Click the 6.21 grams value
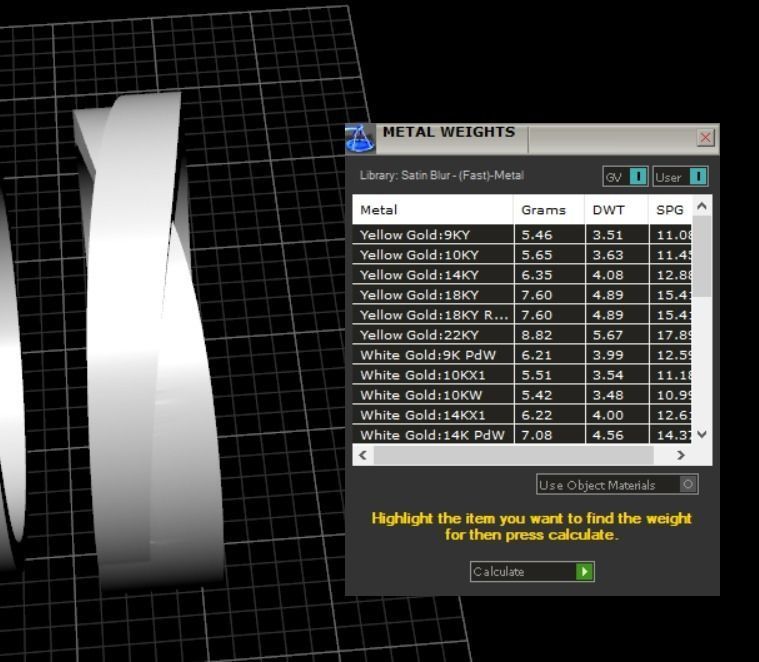 [x=536, y=355]
